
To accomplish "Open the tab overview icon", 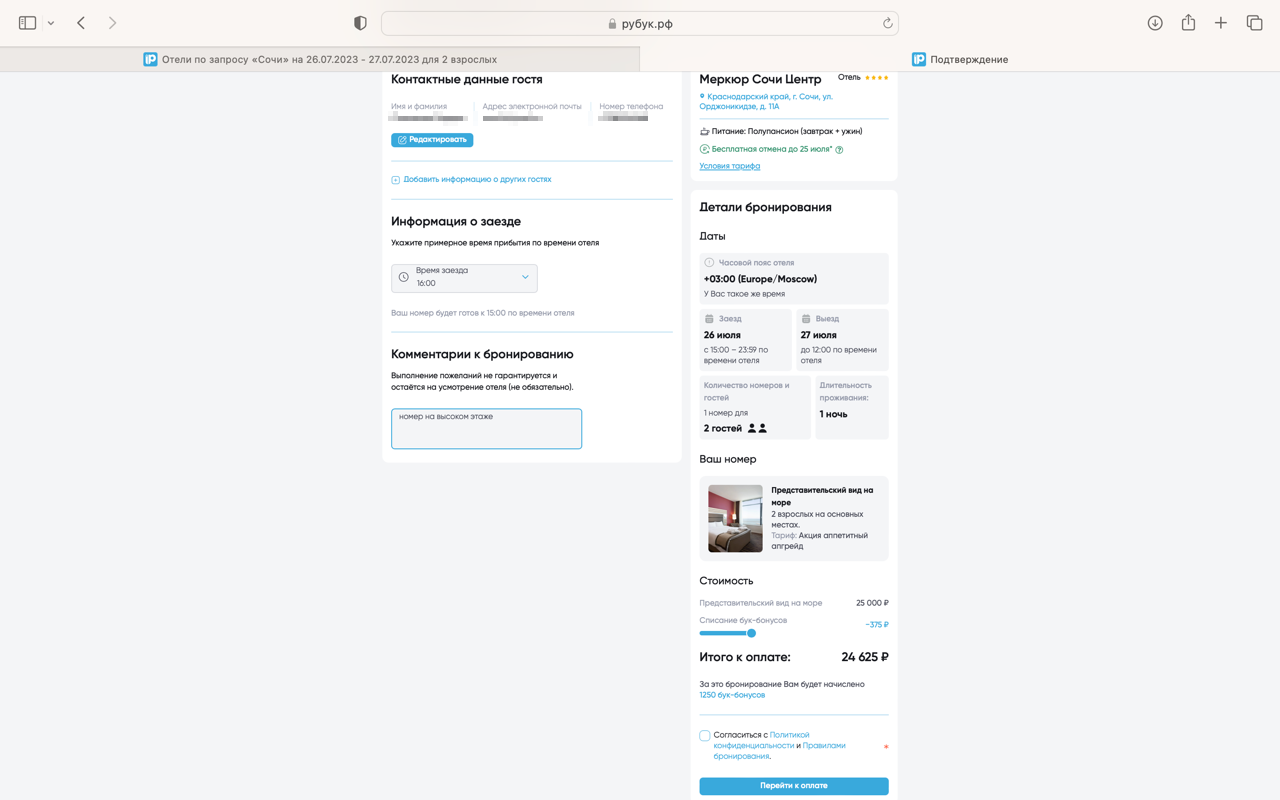I will 1254,23.
